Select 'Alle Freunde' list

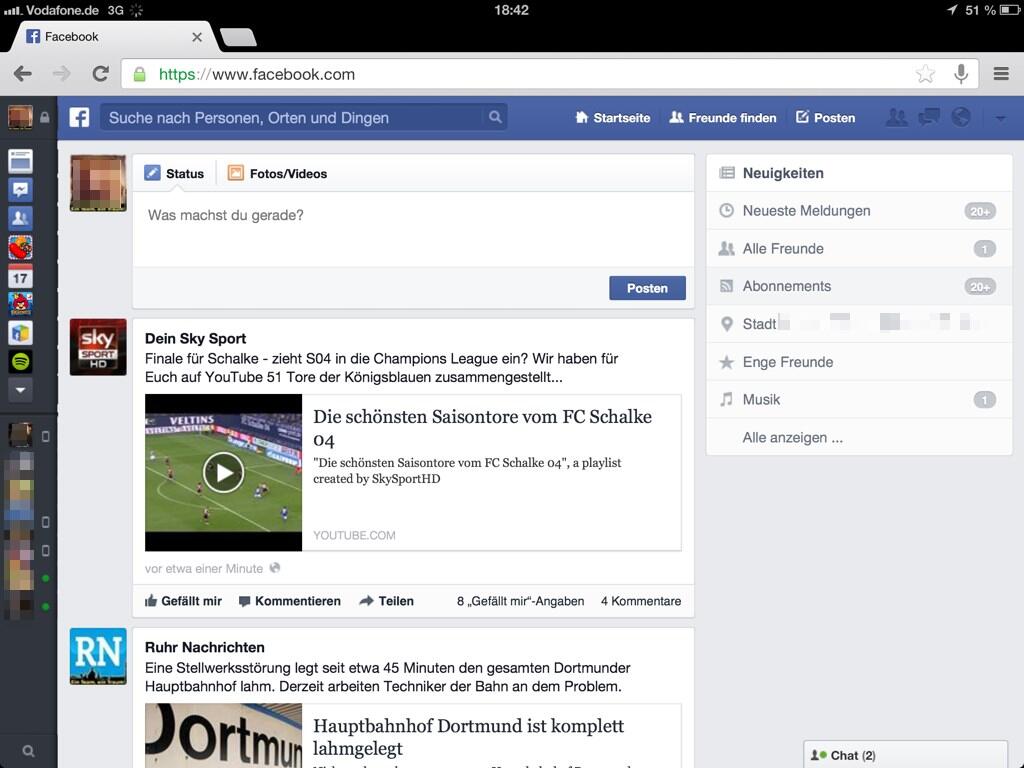coord(859,249)
